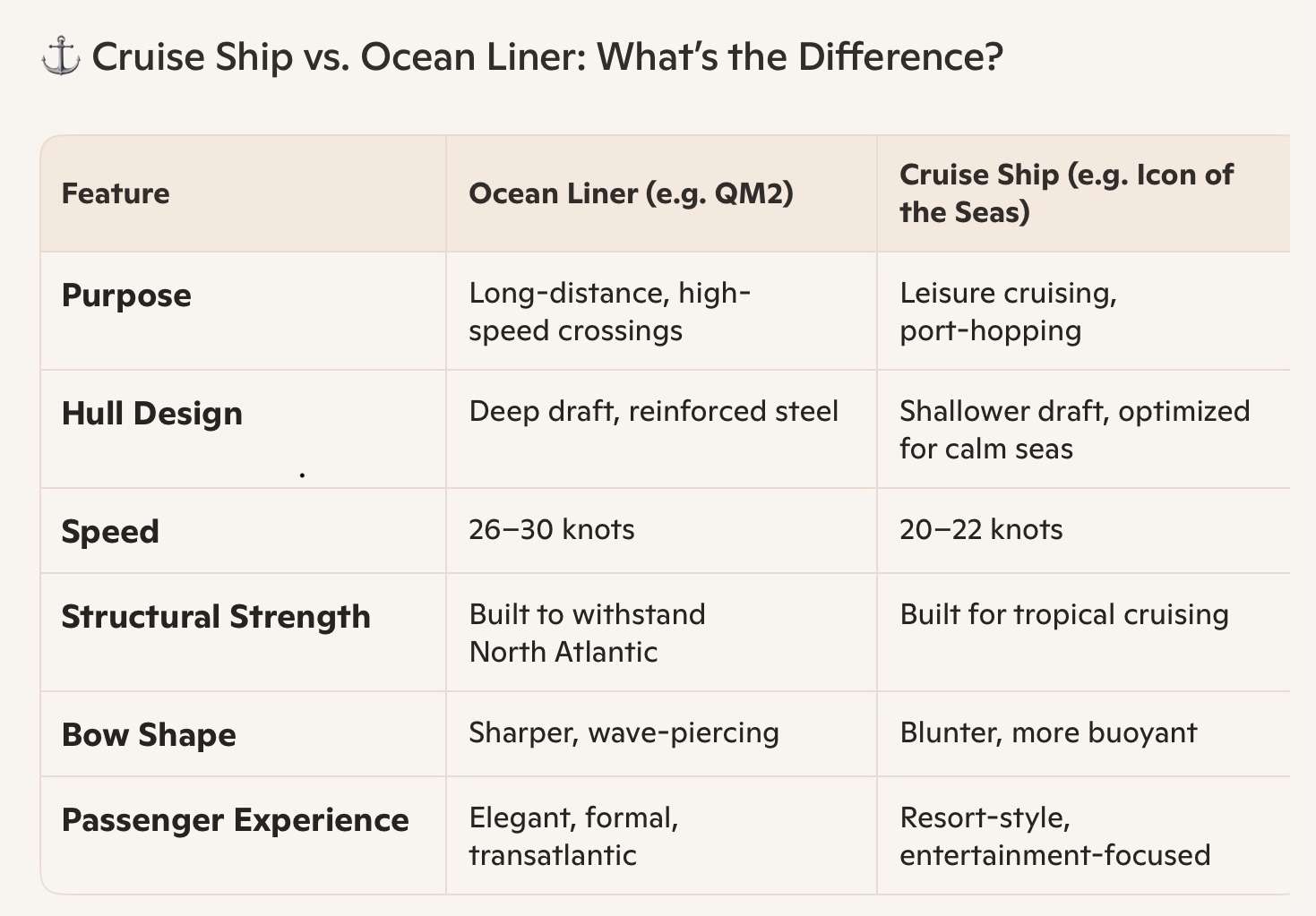The image size is (1316, 916).
Task: Click the "20–22 knots" cell
Action: pyautogui.click(x=981, y=529)
